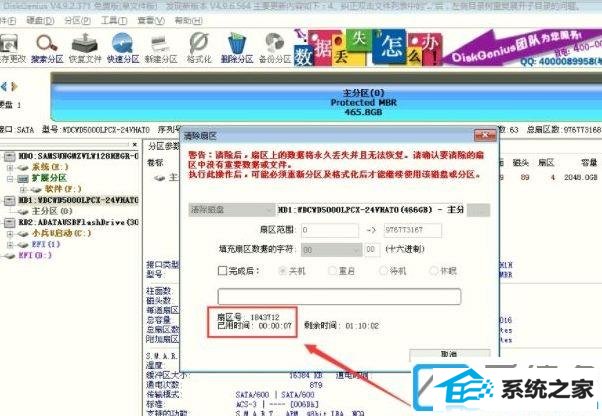The width and height of the screenshot is (602, 416).
Task: Select EFI(D:) partition in tree
Action: point(35,255)
